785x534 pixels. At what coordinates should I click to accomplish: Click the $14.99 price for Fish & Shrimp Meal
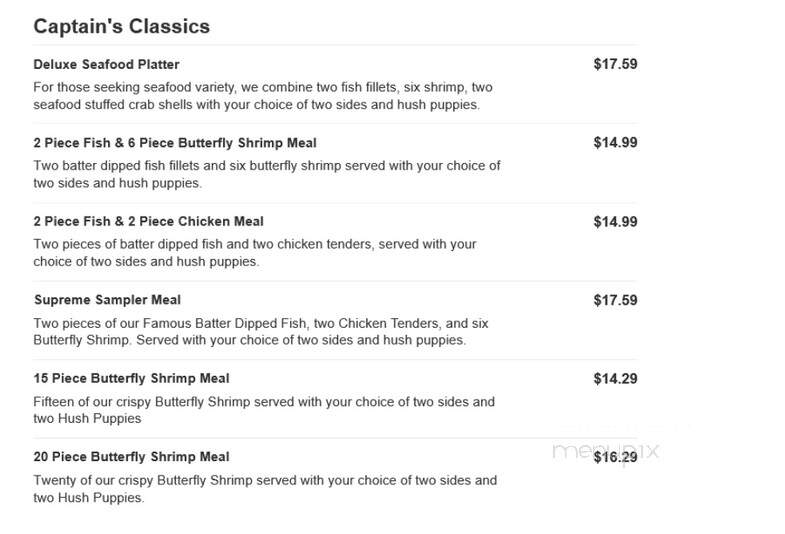point(615,143)
